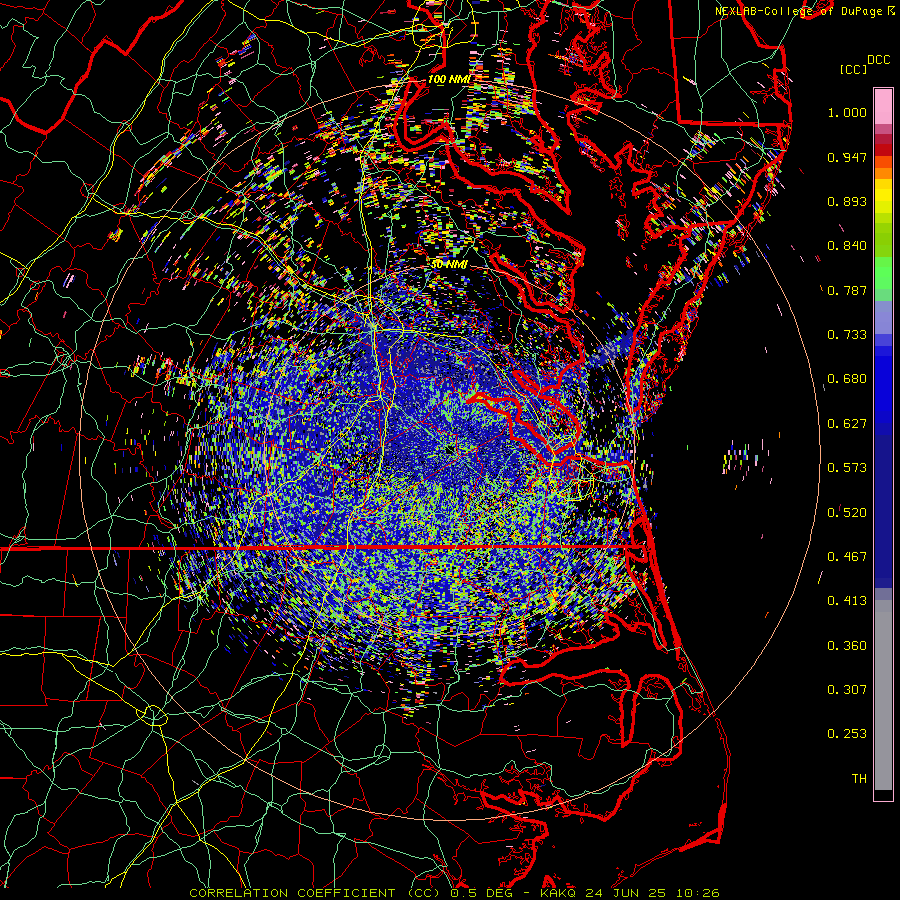Click the 0.467 legend value
The image size is (900, 900).
(847, 557)
